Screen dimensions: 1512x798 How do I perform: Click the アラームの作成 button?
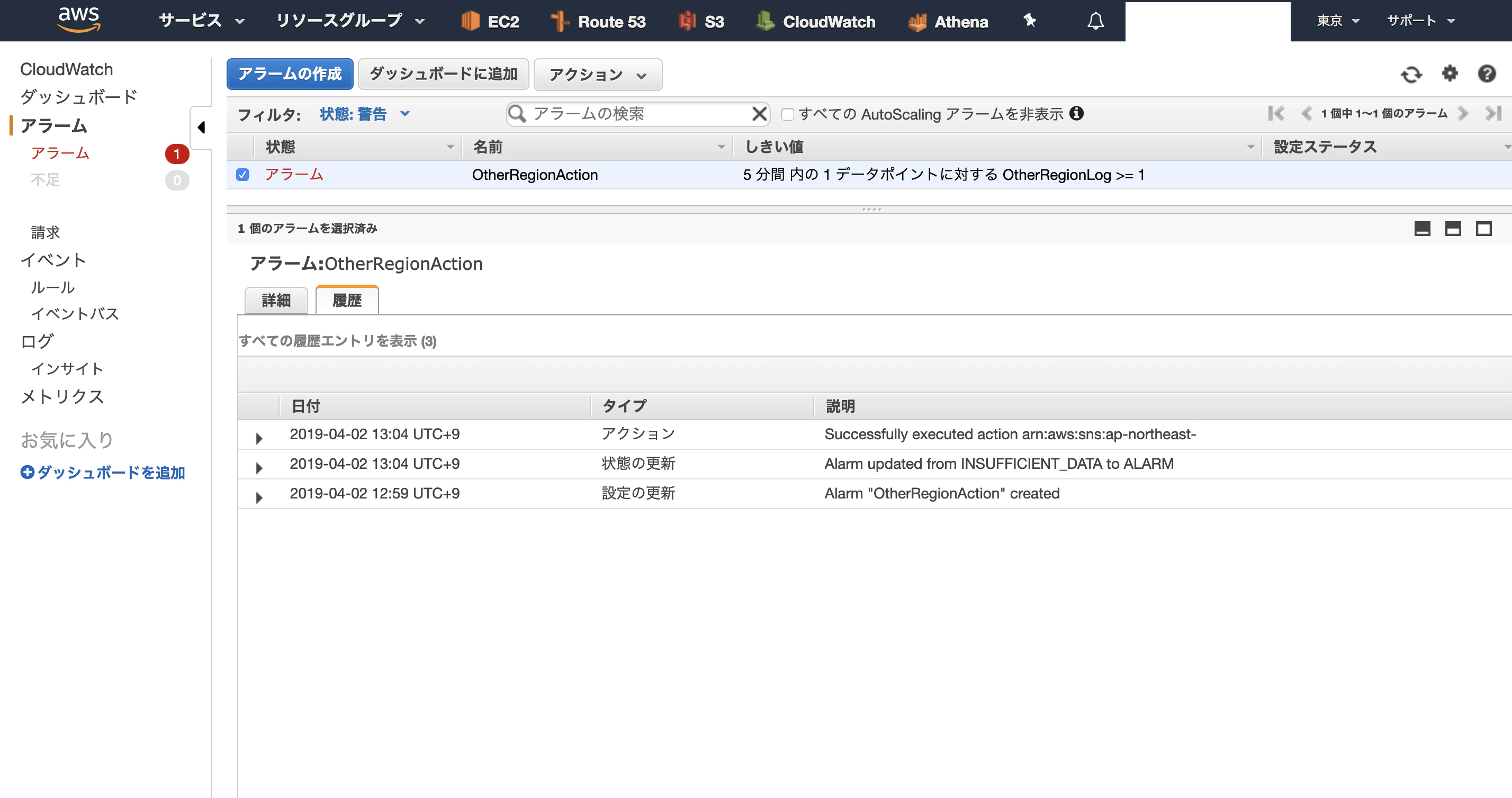pyautogui.click(x=290, y=74)
